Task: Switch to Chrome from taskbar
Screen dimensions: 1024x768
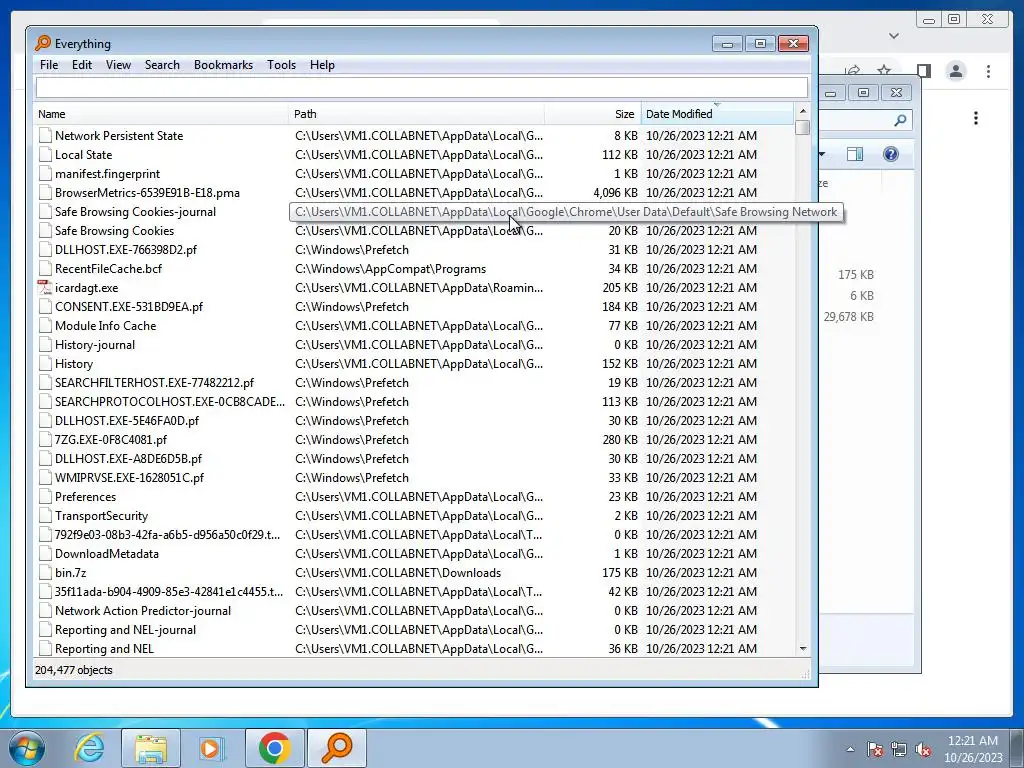Action: click(274, 748)
